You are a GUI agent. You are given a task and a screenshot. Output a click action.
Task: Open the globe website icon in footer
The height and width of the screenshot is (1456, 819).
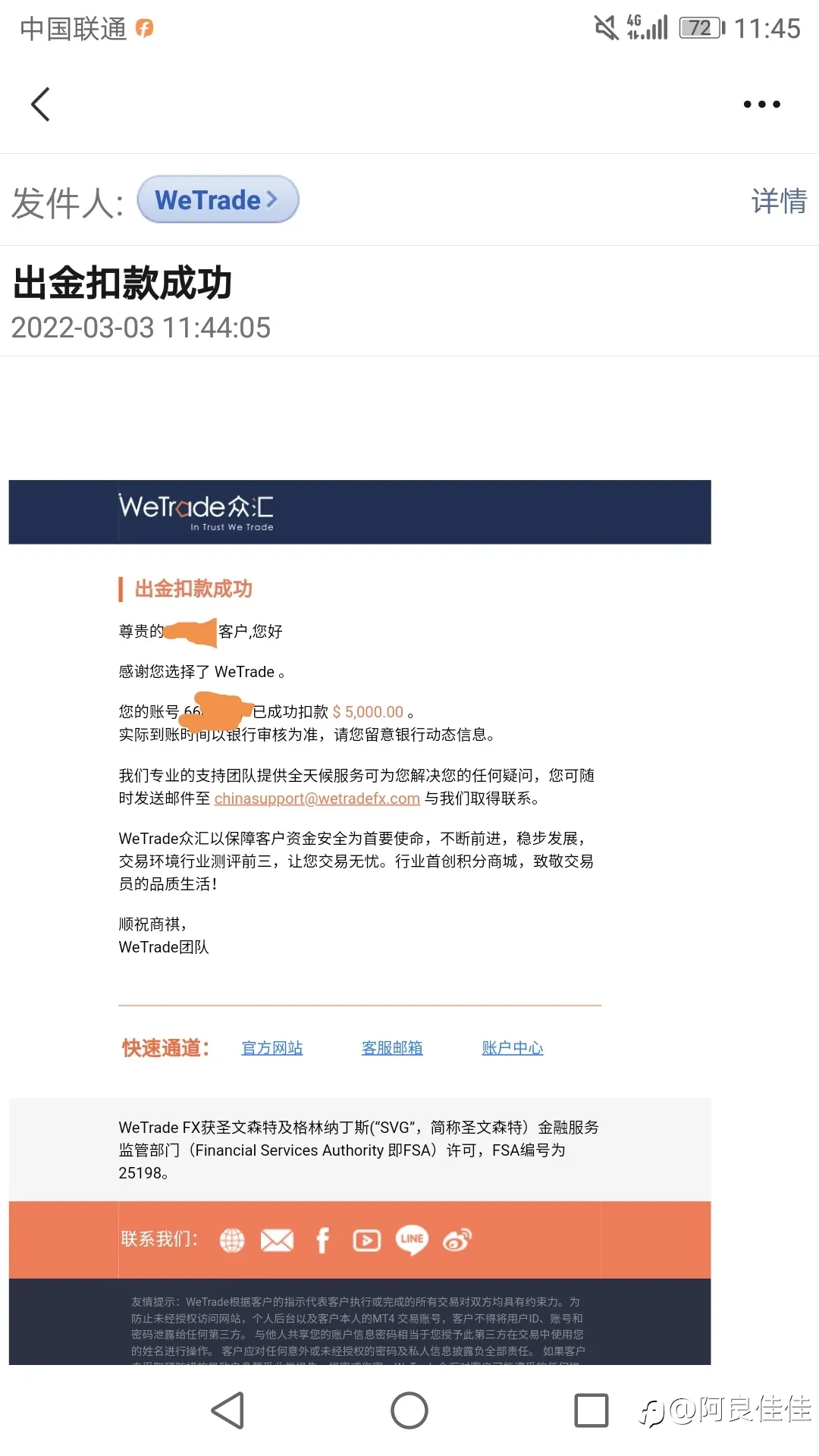[x=232, y=1241]
